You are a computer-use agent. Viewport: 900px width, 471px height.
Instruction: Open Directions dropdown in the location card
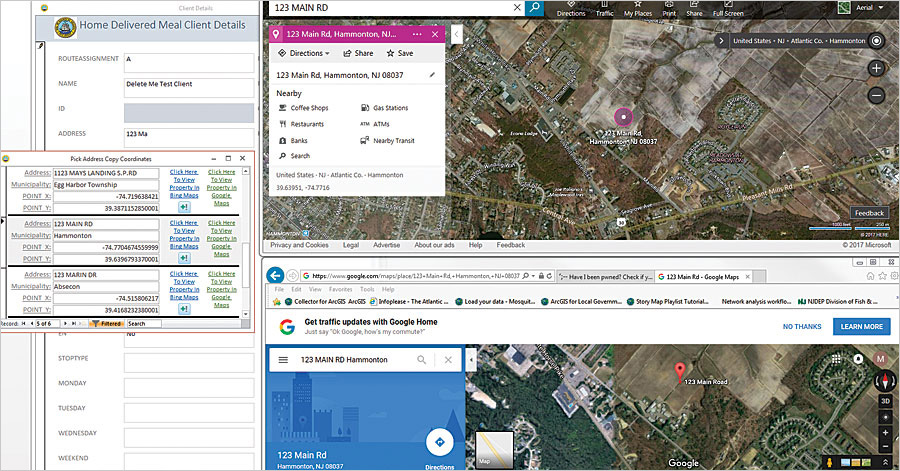pyautogui.click(x=304, y=53)
